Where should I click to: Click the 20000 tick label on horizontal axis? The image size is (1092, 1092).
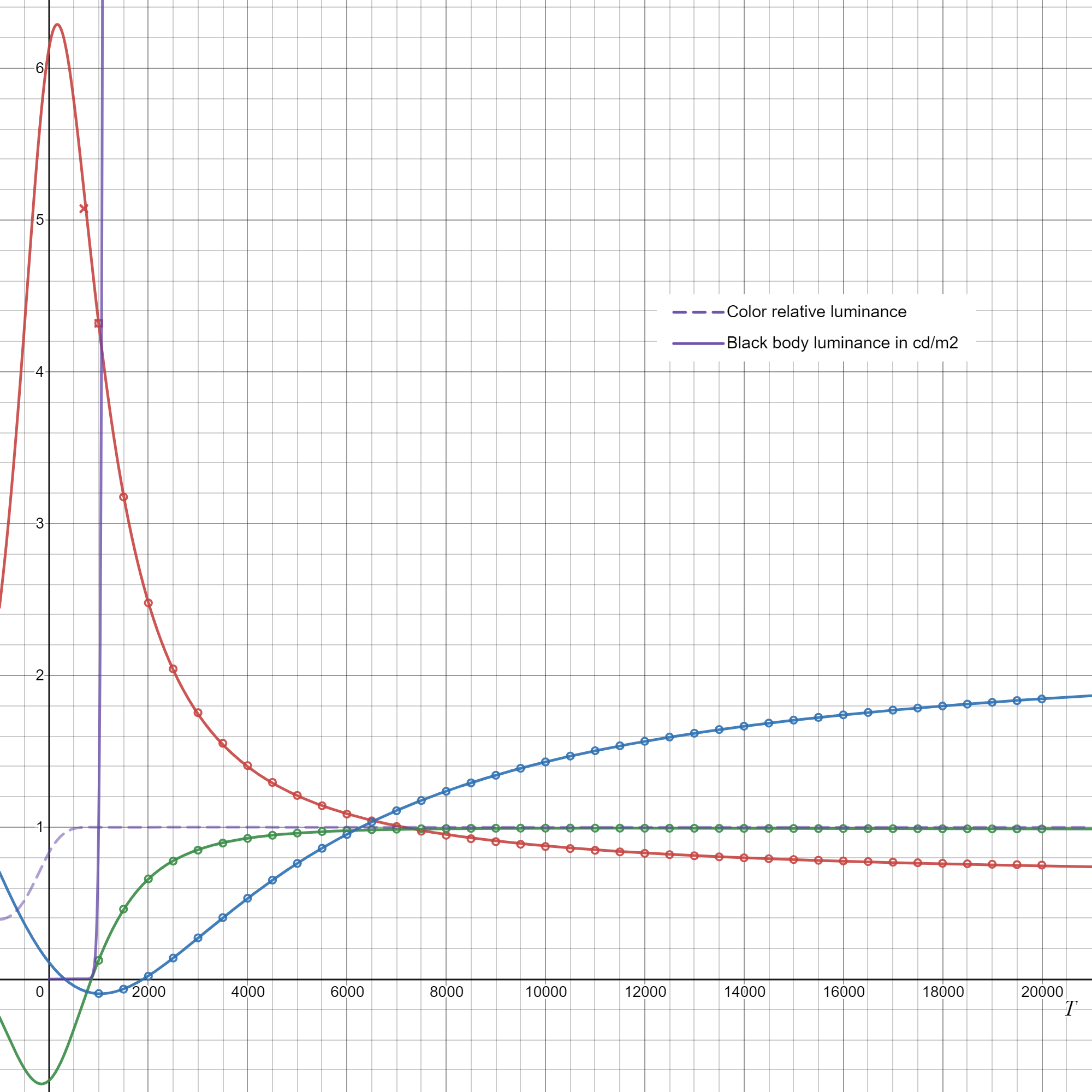click(x=1042, y=992)
